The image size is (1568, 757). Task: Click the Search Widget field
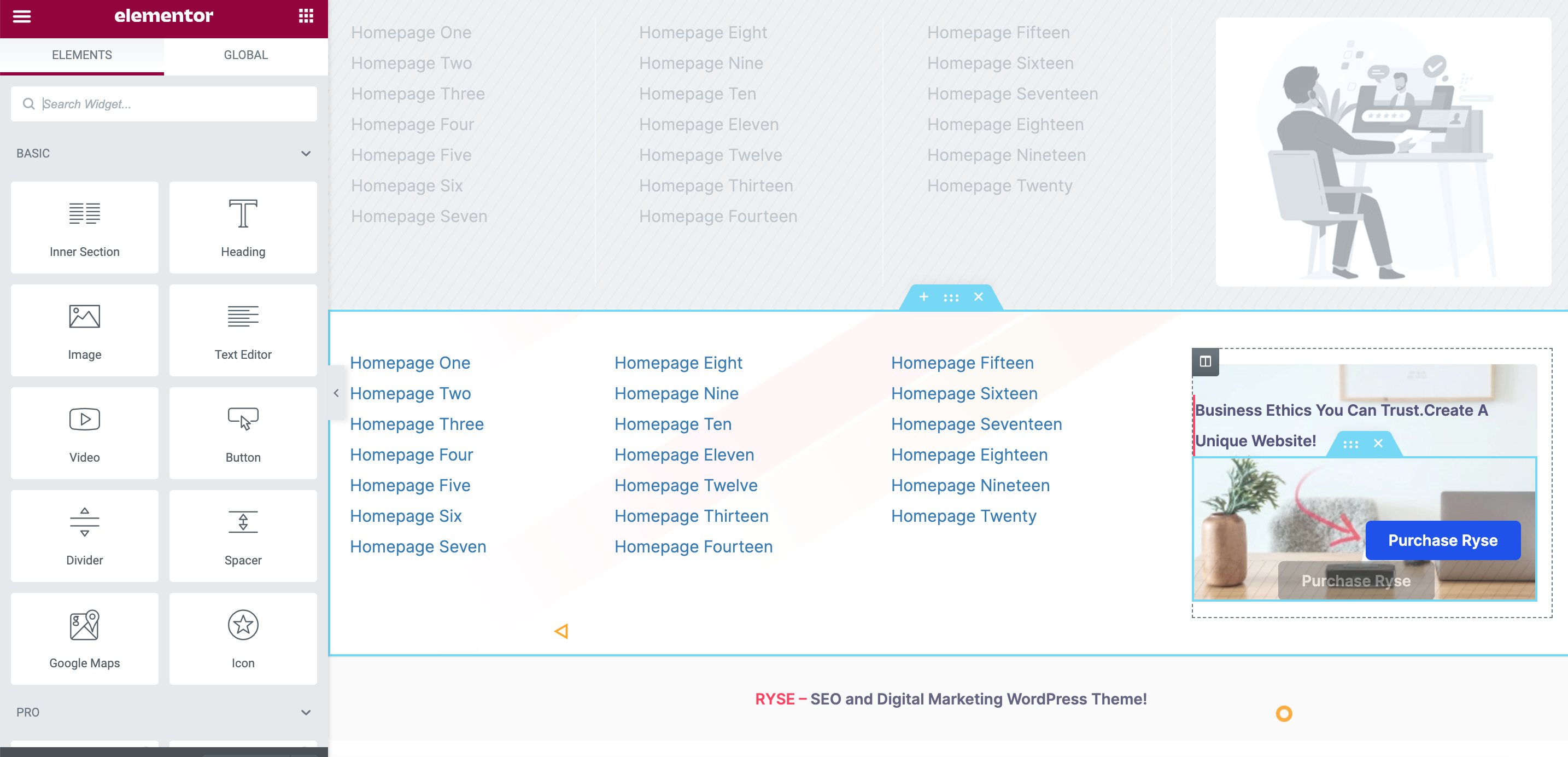[x=165, y=104]
